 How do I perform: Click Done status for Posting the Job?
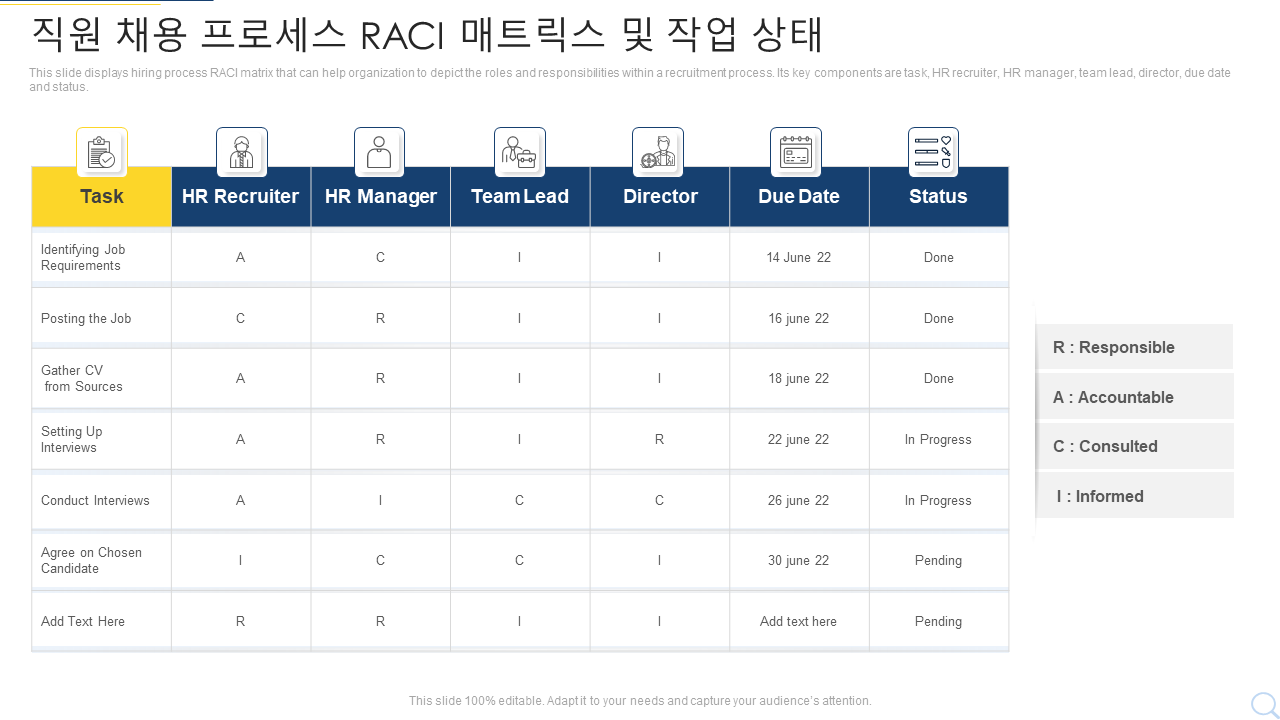939,318
